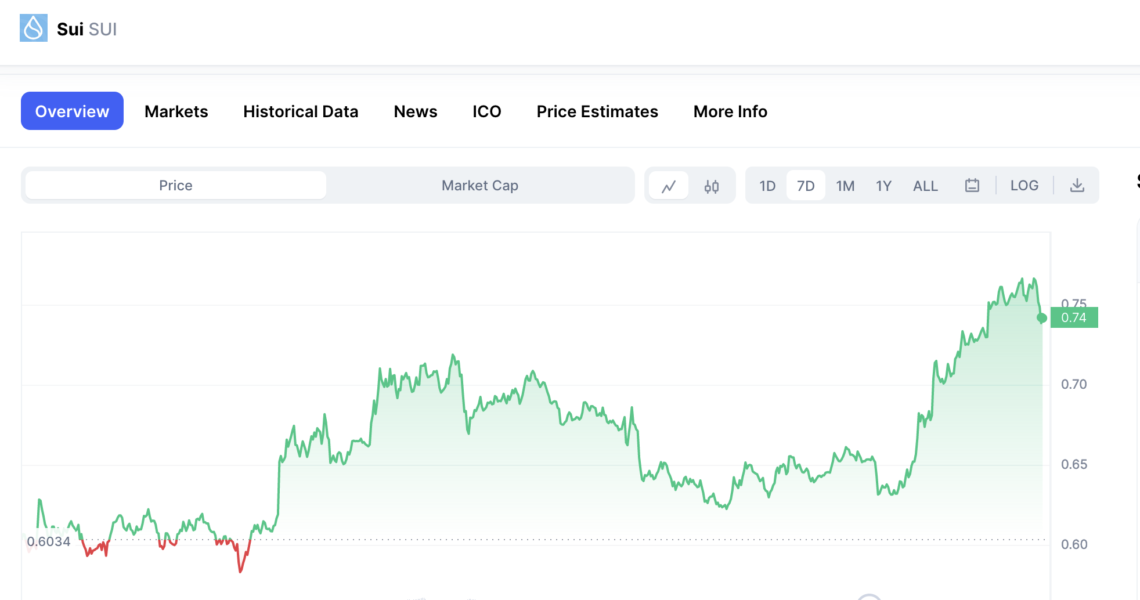1140x600 pixels.
Task: Open the Markets tab
Action: (176, 111)
